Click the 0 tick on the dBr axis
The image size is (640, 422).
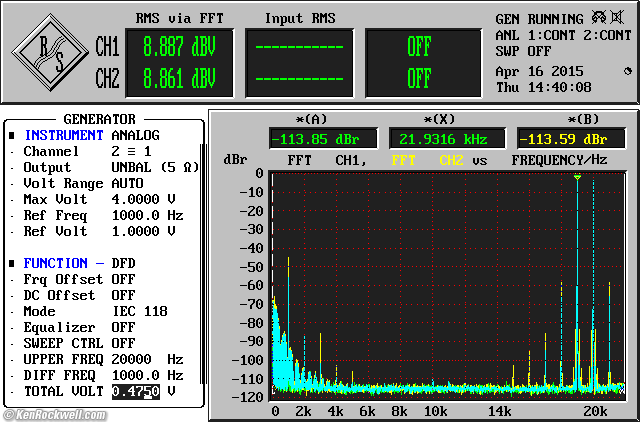pos(259,173)
